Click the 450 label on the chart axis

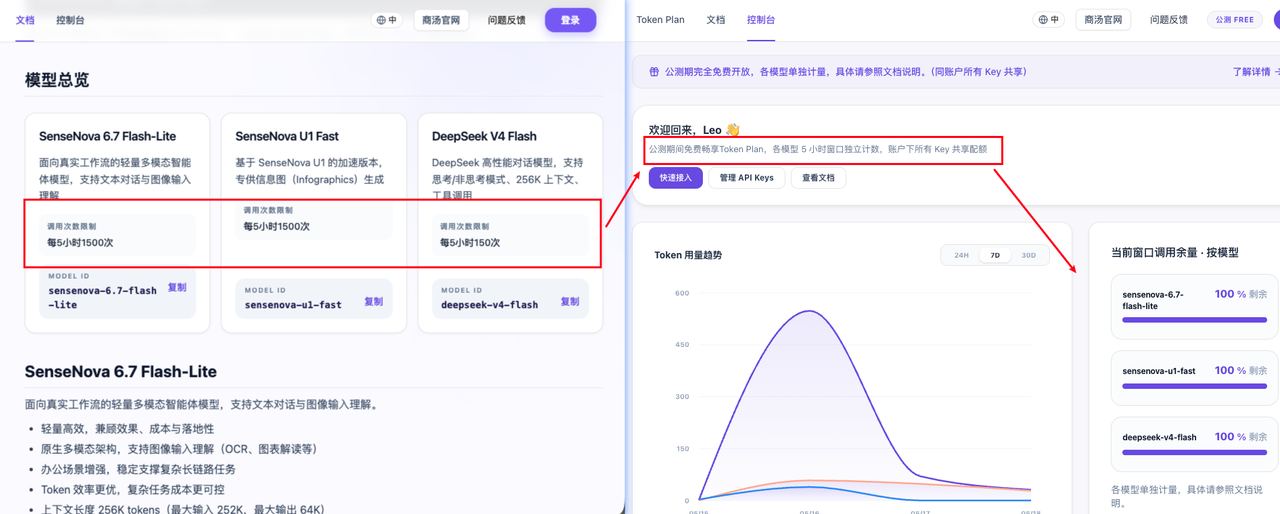coord(682,345)
